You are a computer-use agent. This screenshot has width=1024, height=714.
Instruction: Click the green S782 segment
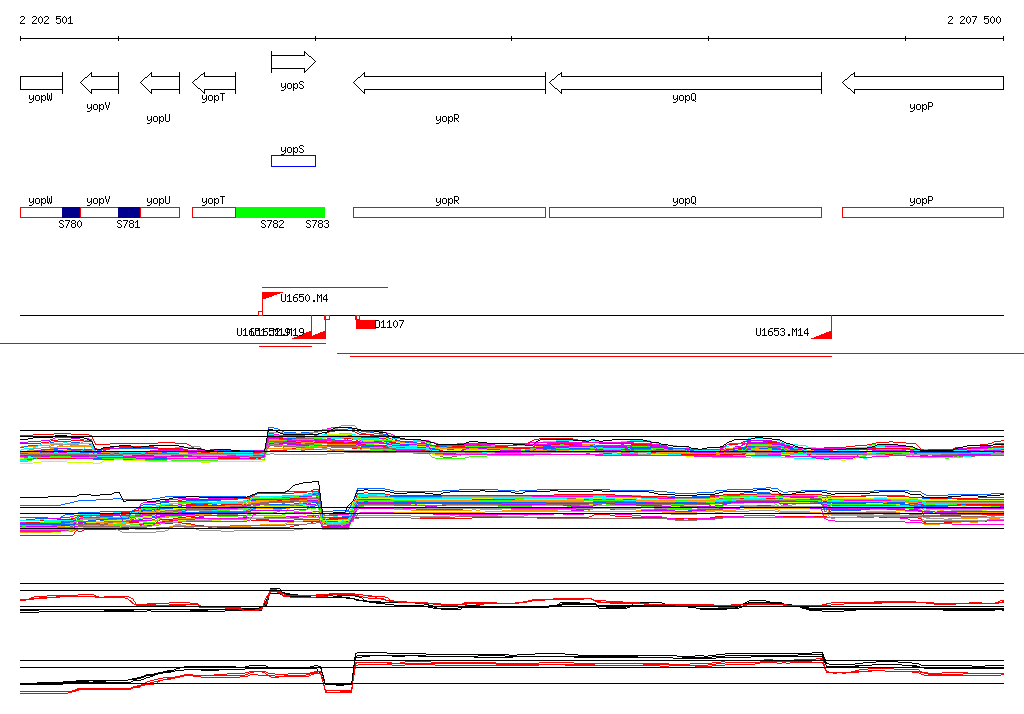click(280, 212)
